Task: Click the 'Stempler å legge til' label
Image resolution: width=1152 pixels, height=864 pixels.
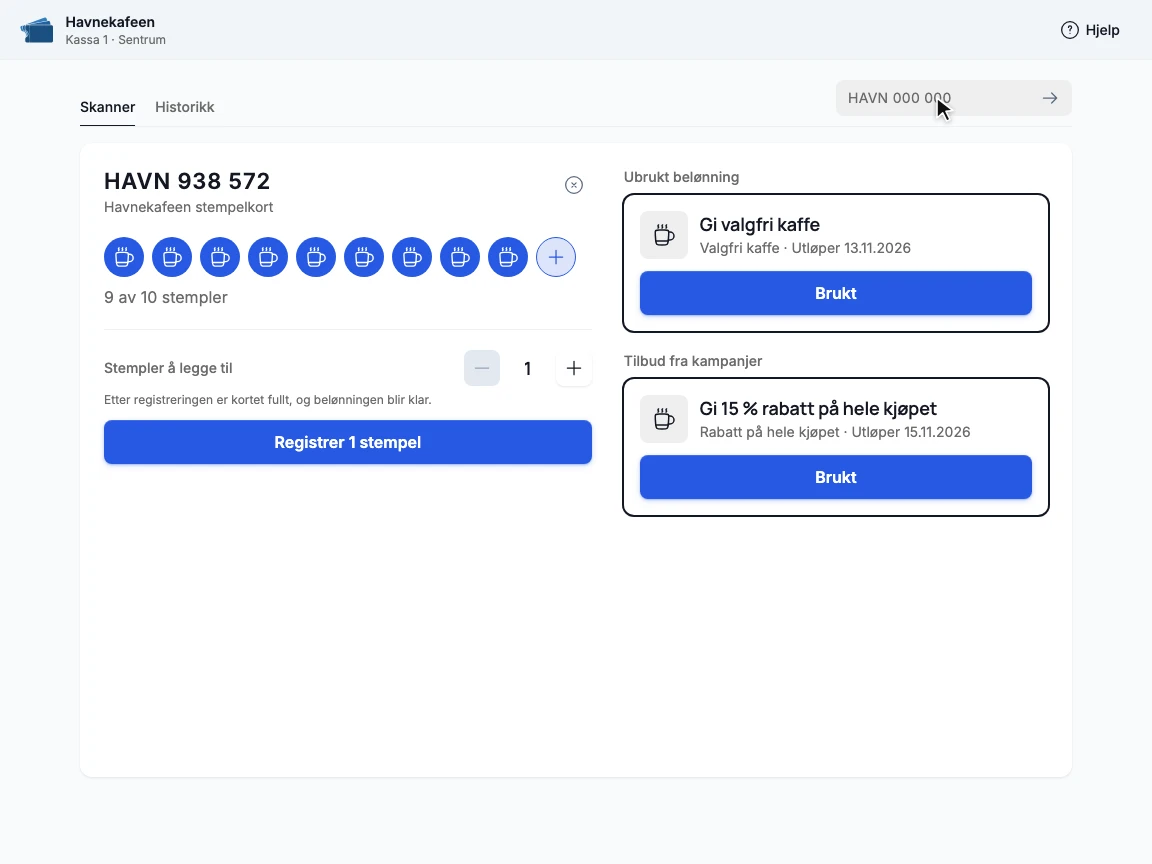Action: pyautogui.click(x=168, y=368)
